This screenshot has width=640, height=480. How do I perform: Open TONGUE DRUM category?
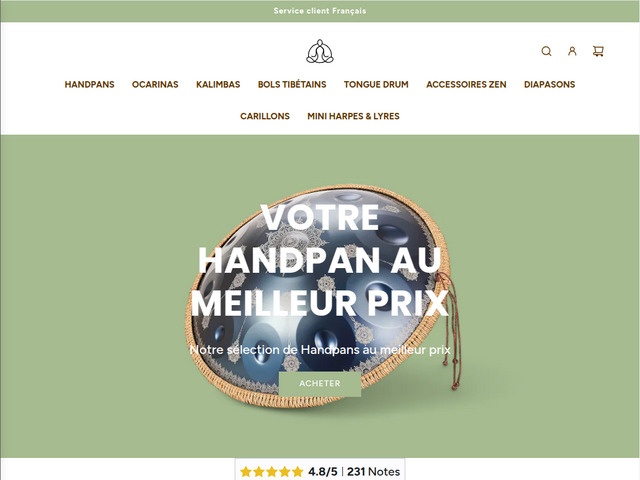click(376, 84)
